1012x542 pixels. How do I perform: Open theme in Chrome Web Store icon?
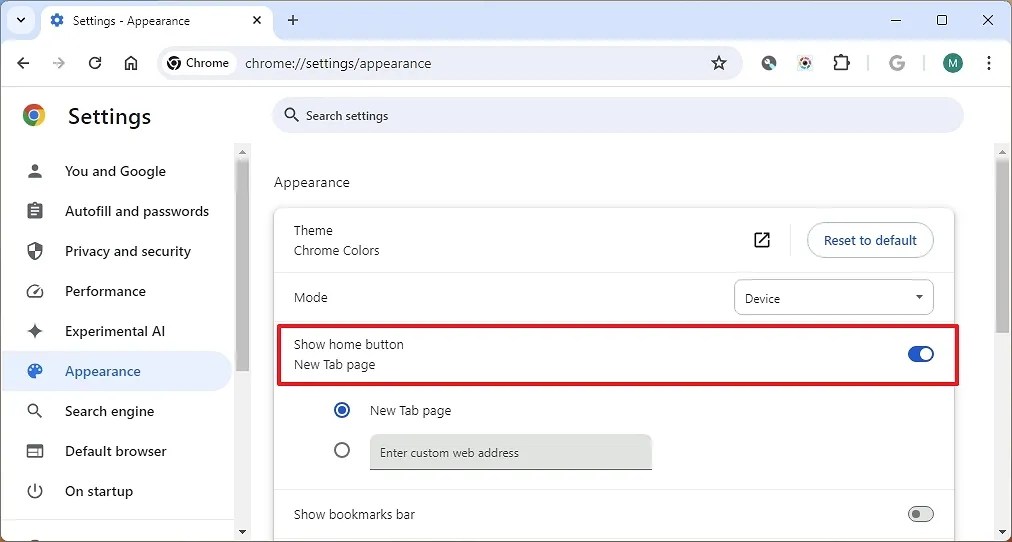762,240
